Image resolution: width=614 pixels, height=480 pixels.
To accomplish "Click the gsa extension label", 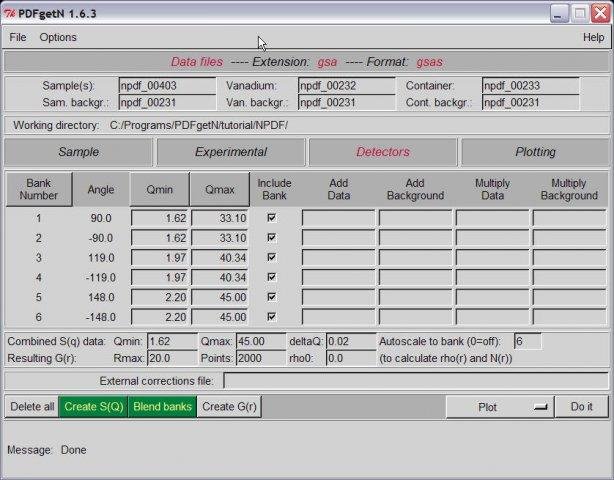I will tap(327, 62).
